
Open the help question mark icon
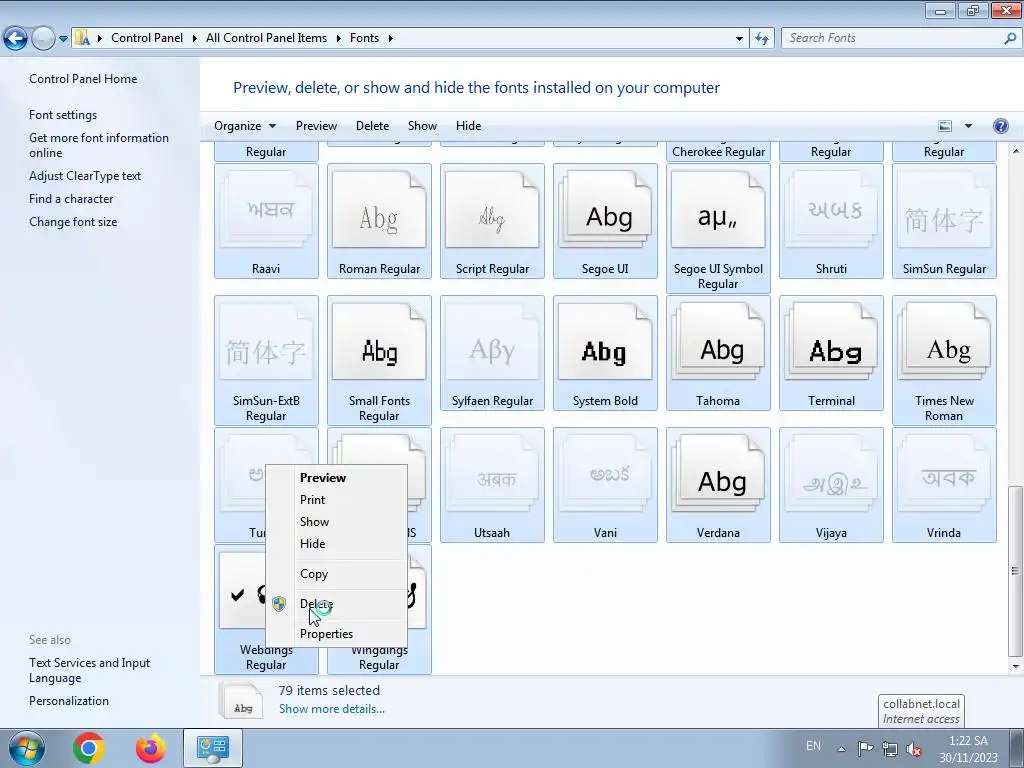(1000, 126)
